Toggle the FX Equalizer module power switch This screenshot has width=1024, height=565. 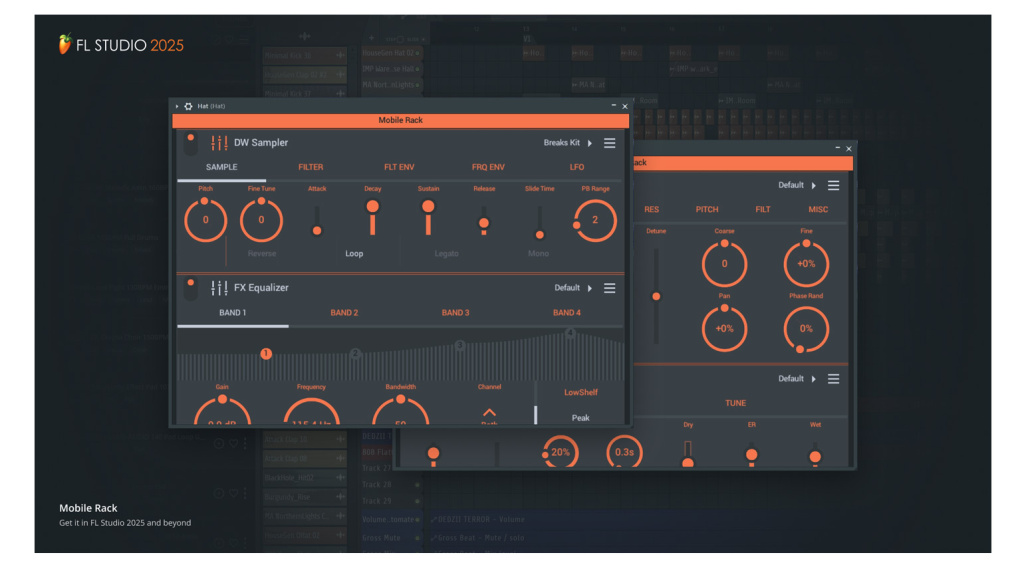coord(190,288)
